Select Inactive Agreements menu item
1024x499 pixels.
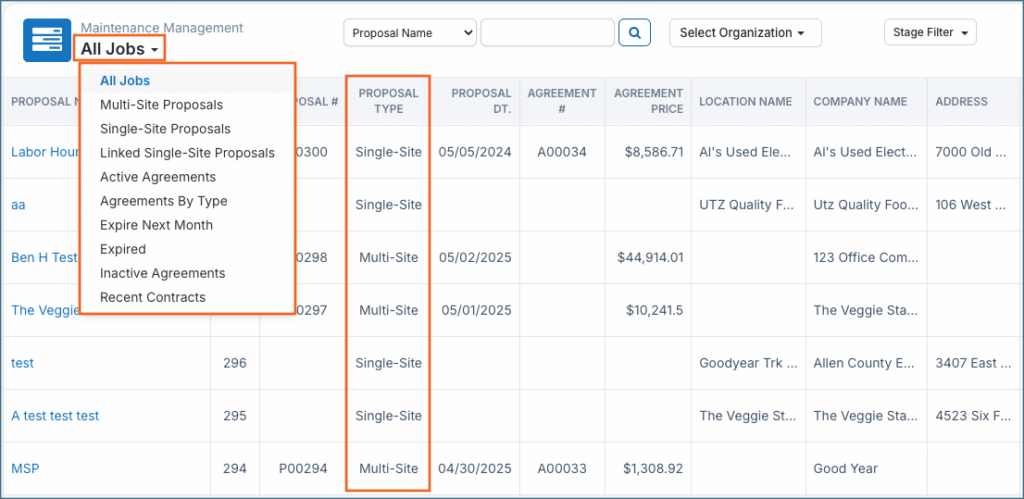(x=162, y=273)
